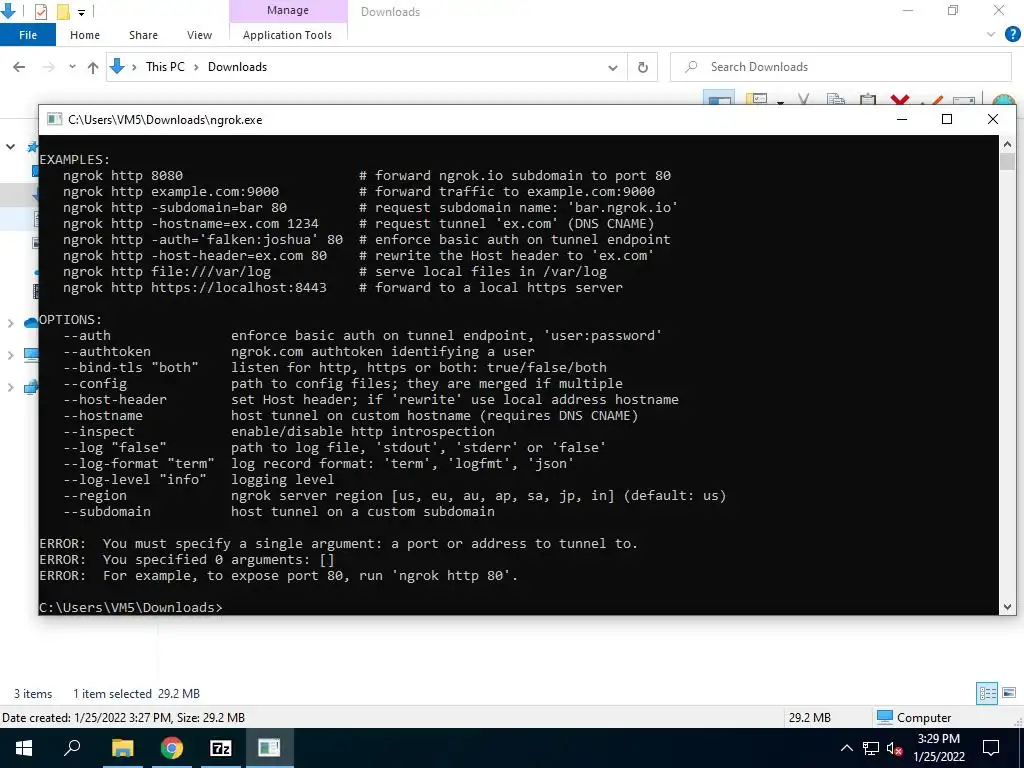Viewport: 1024px width, 768px height.
Task: Click console scrollbar down arrow
Action: 1007,607
